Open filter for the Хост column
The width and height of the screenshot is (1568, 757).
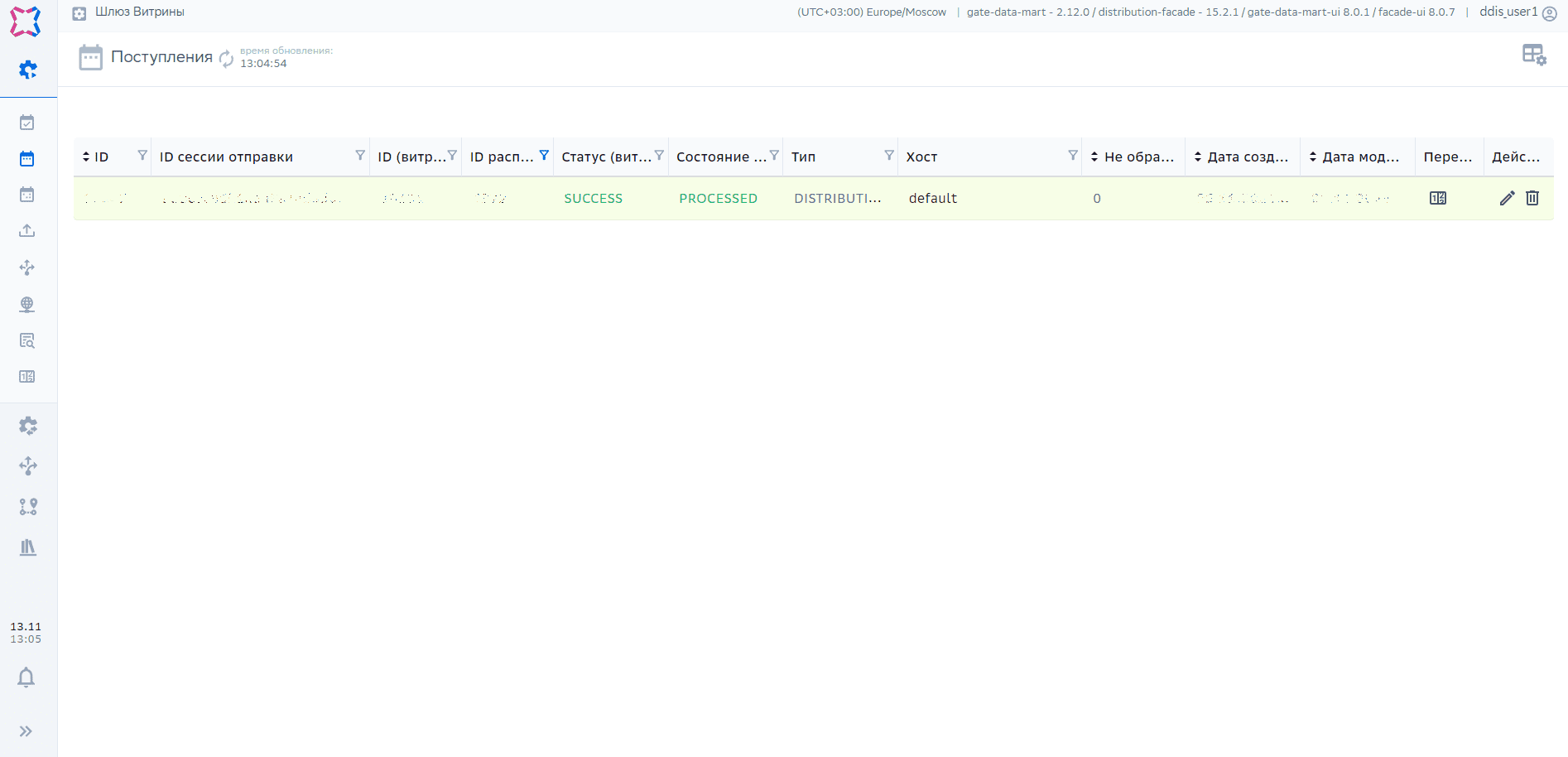coord(1073,156)
